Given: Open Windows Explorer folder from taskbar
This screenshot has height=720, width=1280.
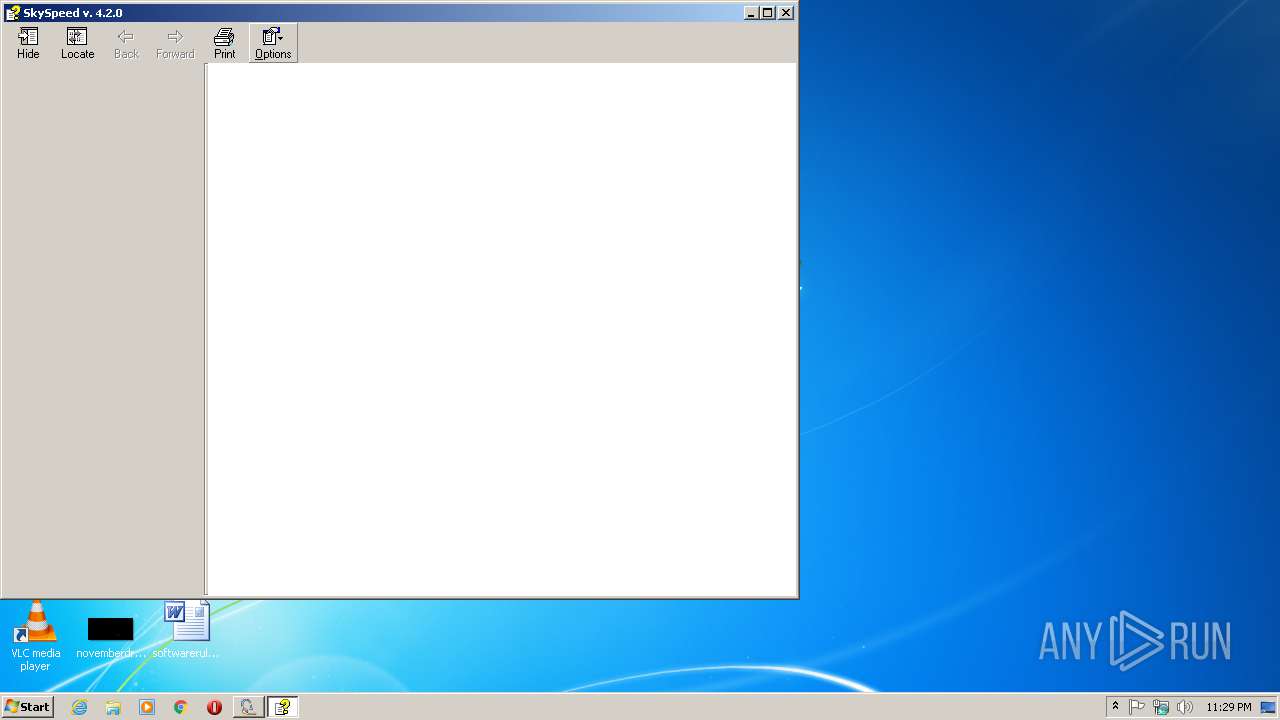Looking at the screenshot, I should (113, 707).
